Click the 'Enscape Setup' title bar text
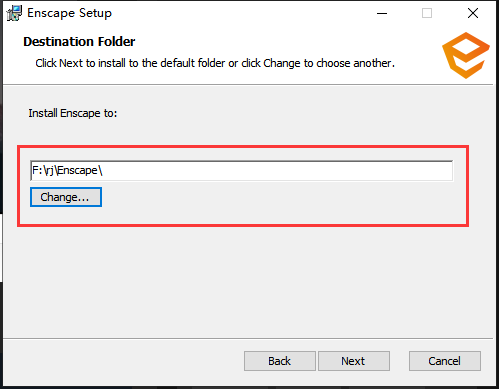This screenshot has width=499, height=389. click(x=69, y=13)
